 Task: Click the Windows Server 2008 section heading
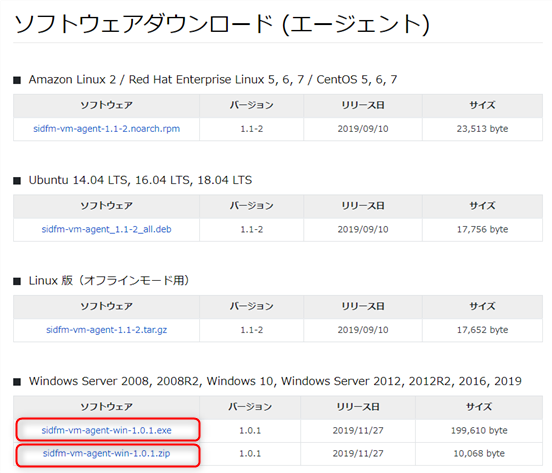[275, 381]
